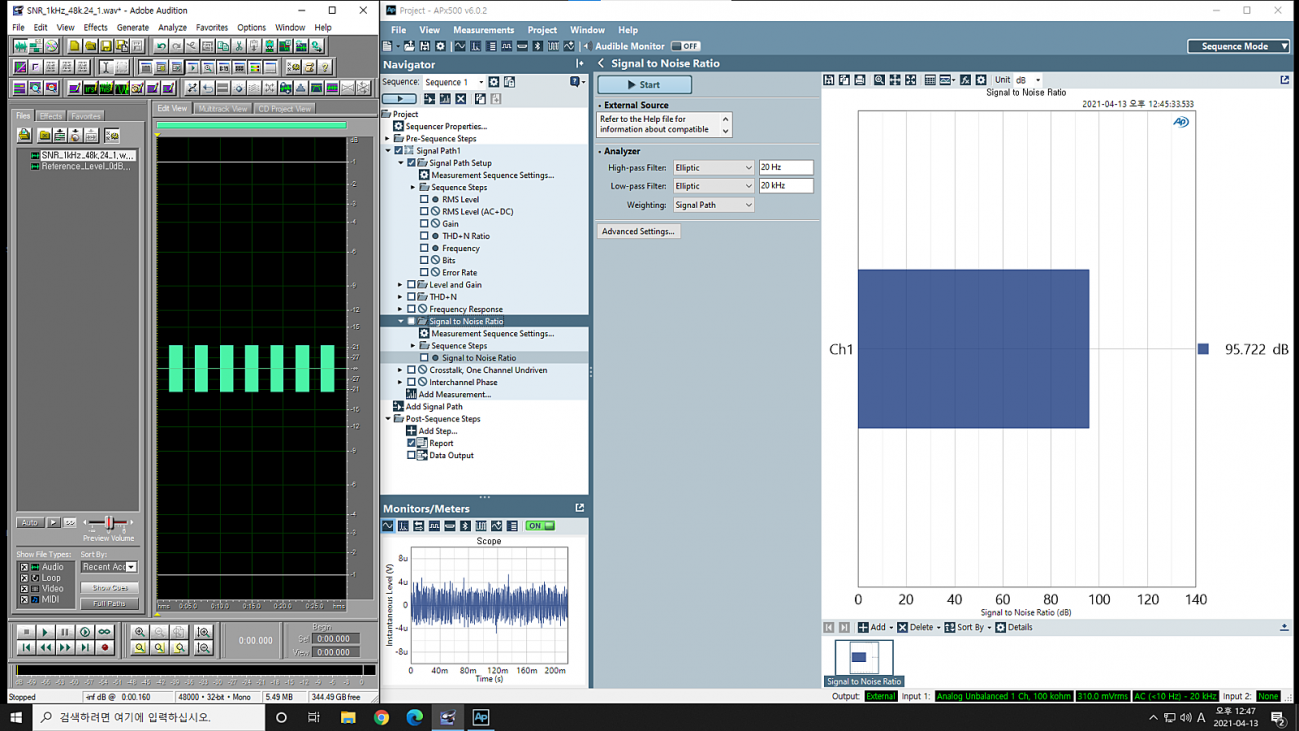Click Zoom In Vertically icon in Audition
1299x731 pixels.
[x=203, y=632]
